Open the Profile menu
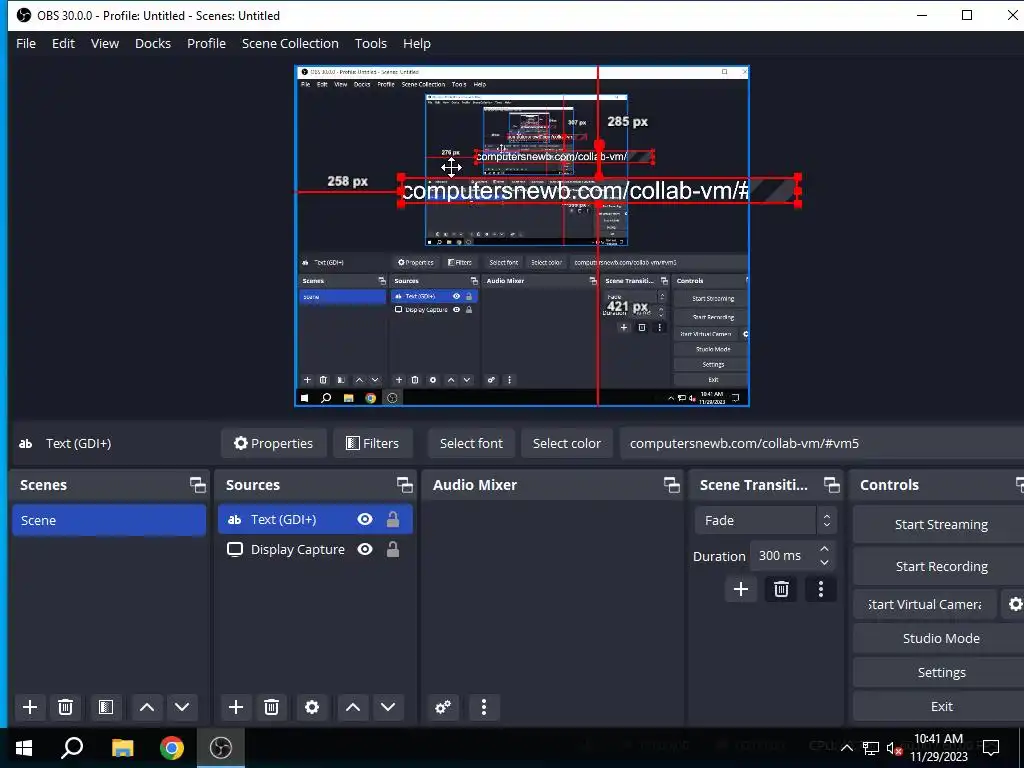1024x768 pixels. [206, 43]
